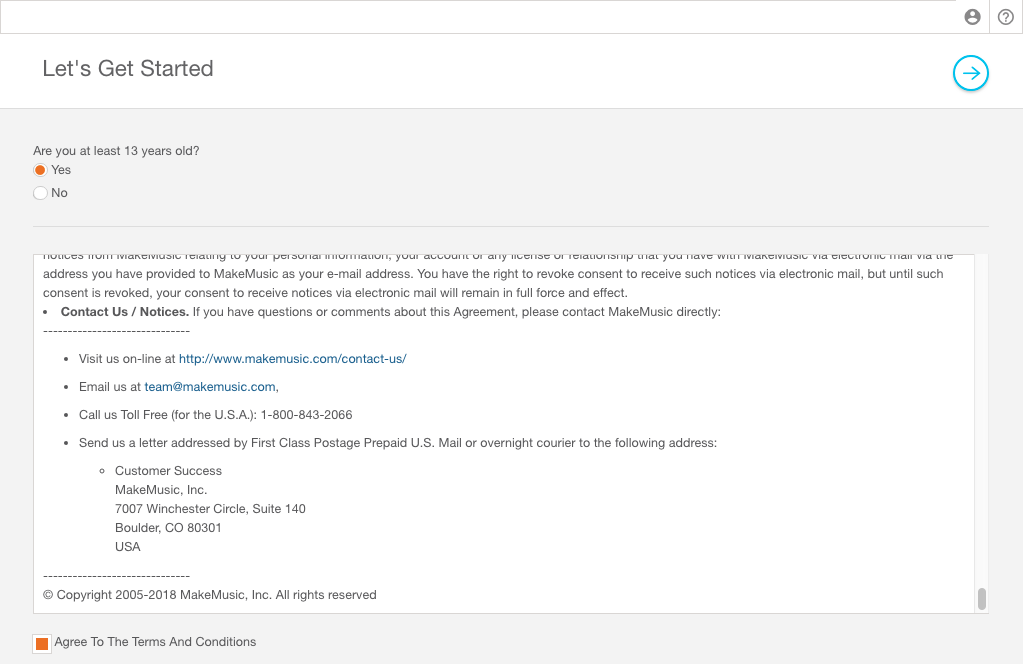
Task: Click the toll free number 1-800-843-2066
Action: coord(307,415)
